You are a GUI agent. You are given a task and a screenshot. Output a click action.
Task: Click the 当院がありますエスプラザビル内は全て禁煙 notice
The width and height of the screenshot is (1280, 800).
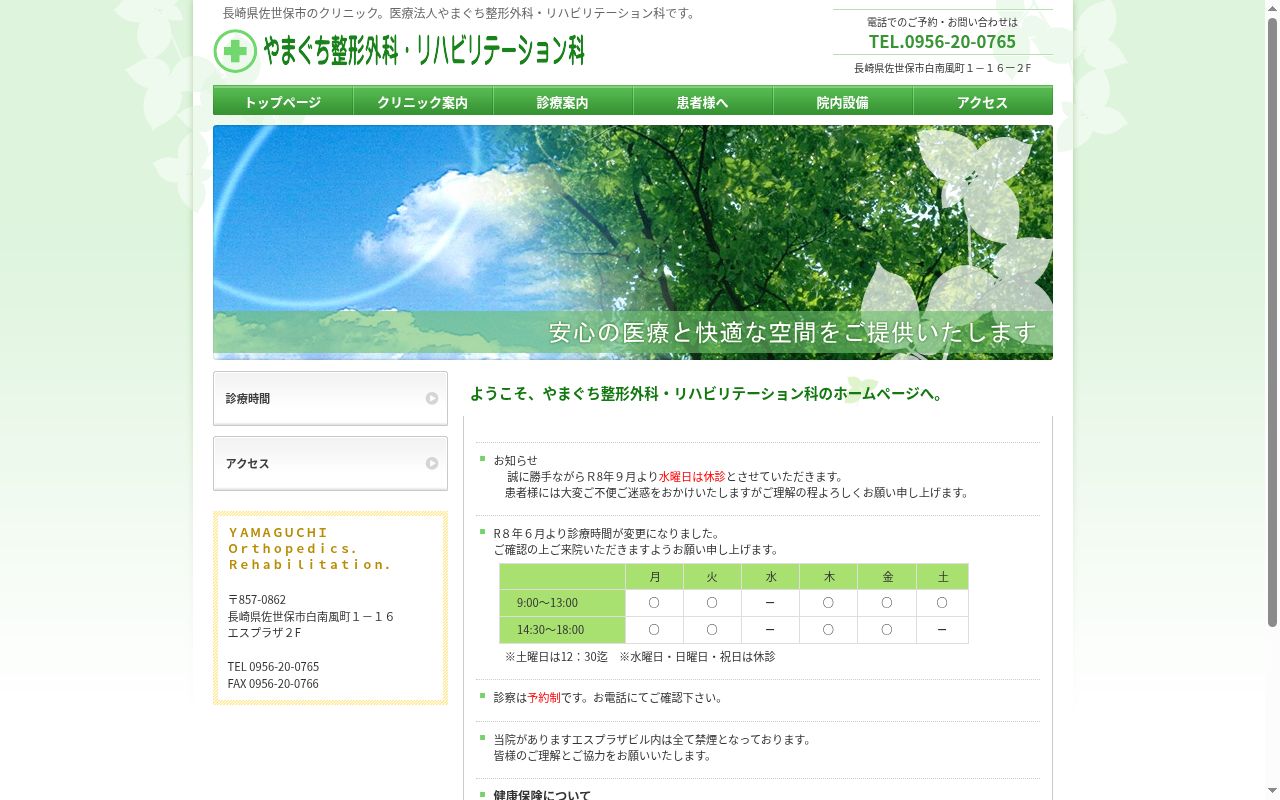(653, 740)
